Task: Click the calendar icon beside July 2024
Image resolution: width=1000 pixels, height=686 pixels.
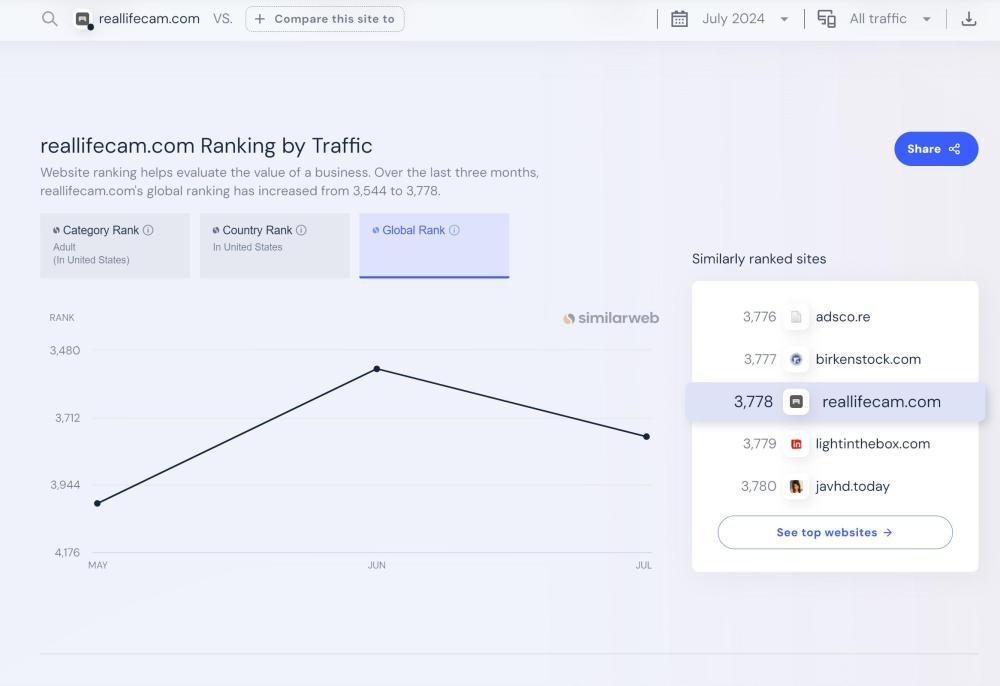Action: 679,19
